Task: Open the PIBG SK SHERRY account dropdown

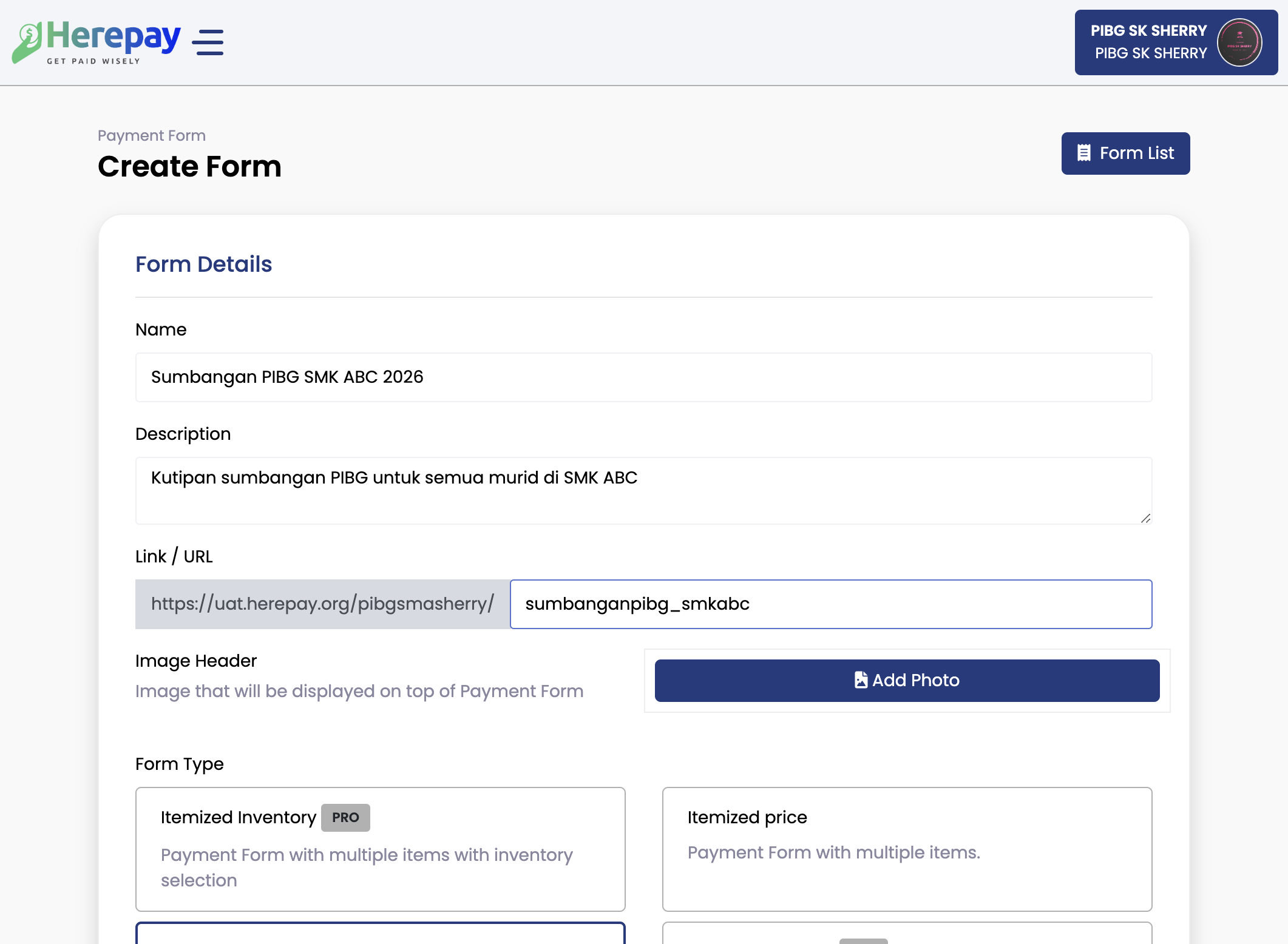Action: click(x=1176, y=42)
